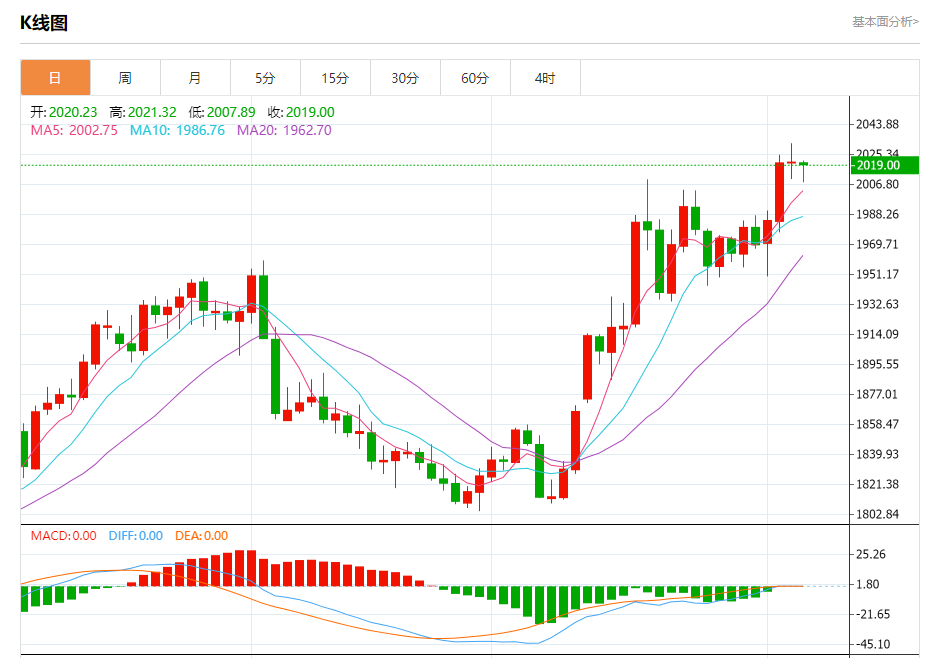This screenshot has height=658, width=936.
Task: Click the K线图 heading
Action: click(44, 23)
